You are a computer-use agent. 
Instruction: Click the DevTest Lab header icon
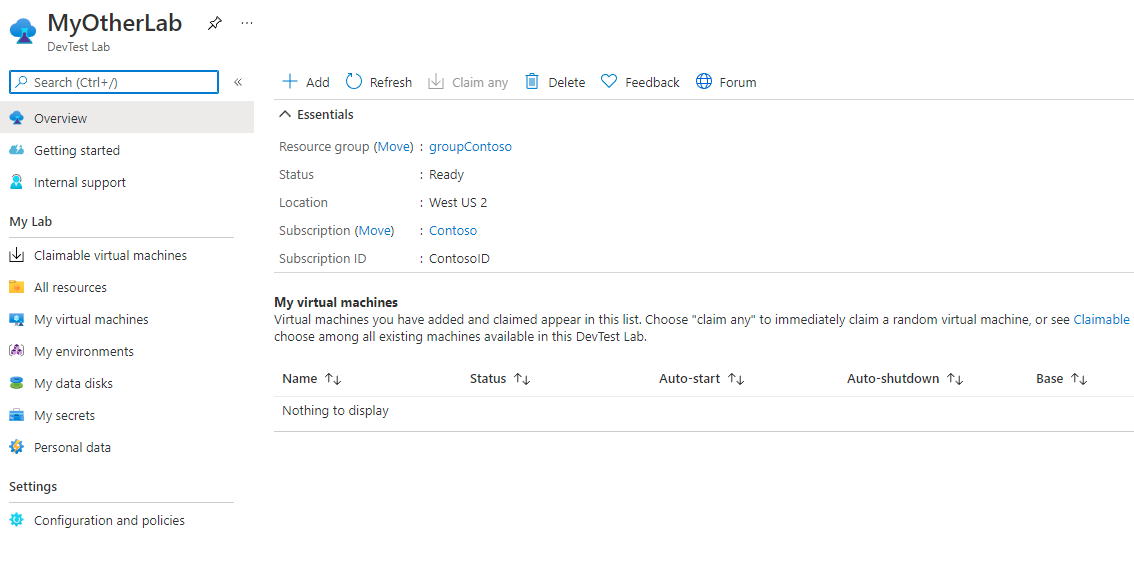coord(24,31)
